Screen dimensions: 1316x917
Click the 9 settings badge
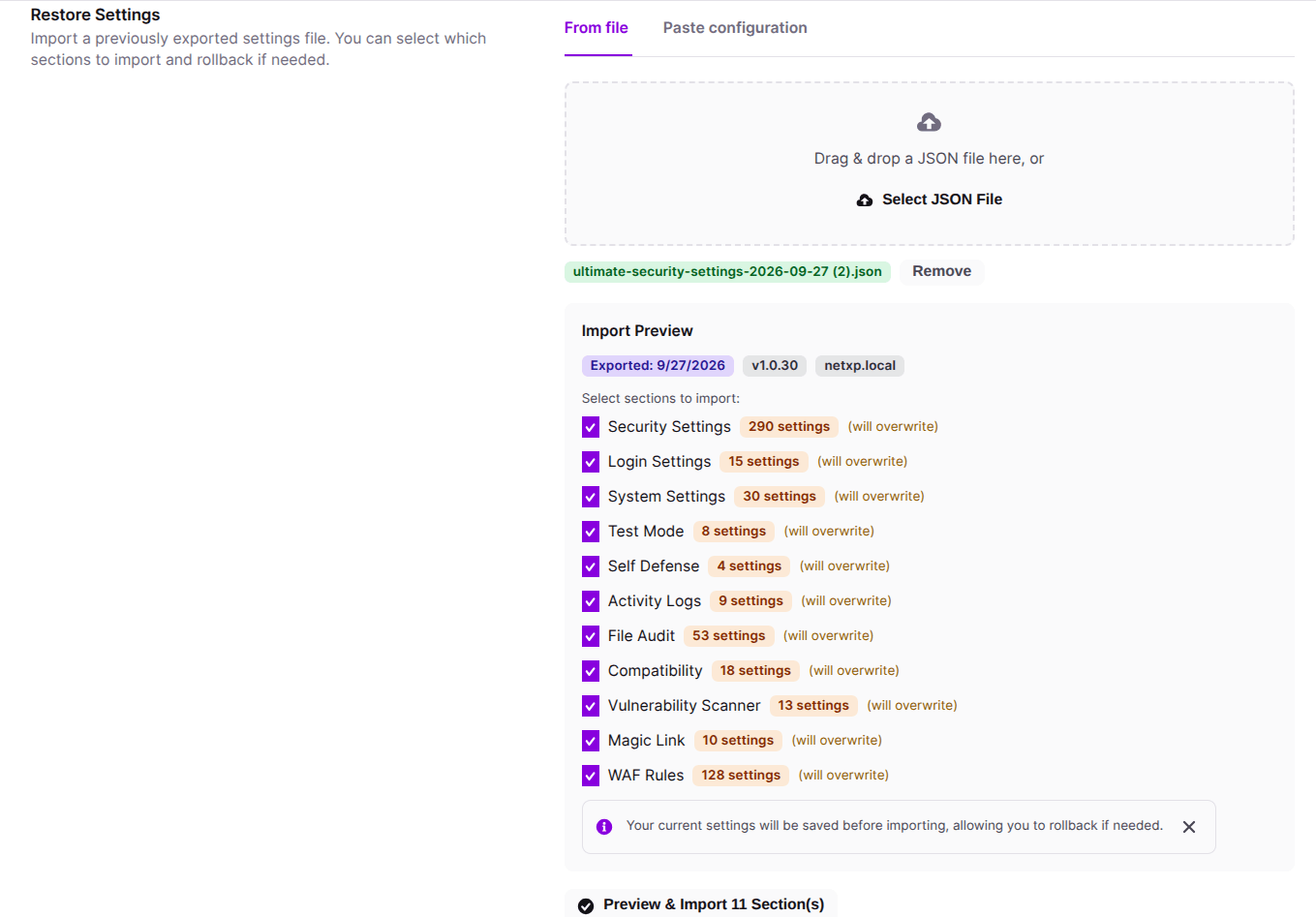(x=750, y=601)
